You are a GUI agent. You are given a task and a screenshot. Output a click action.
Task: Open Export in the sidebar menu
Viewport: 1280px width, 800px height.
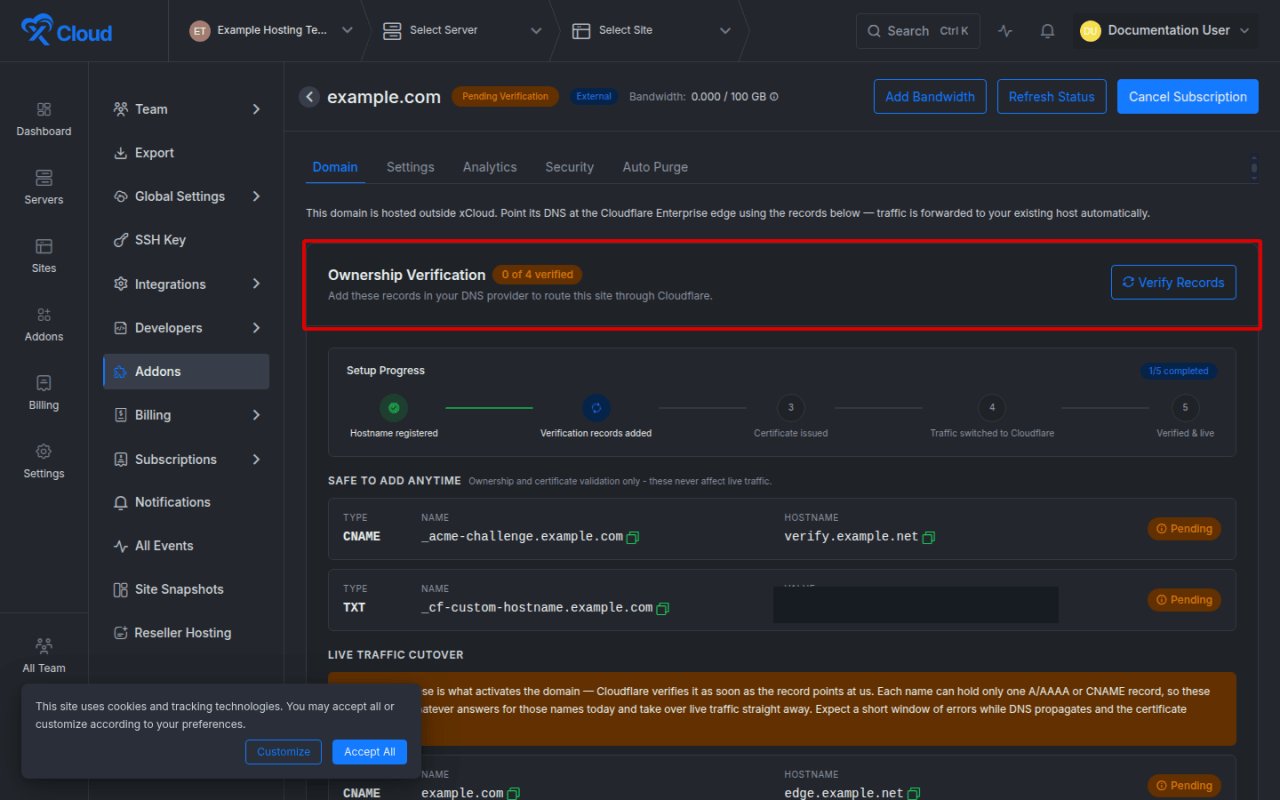pyautogui.click(x=186, y=153)
